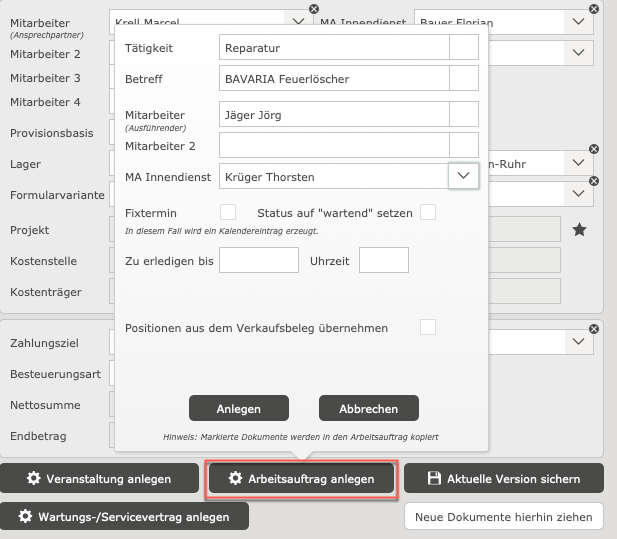This screenshot has height=539, width=617.
Task: Open the Mitarbeiter Ausführender dropdown
Action: click(x=464, y=114)
